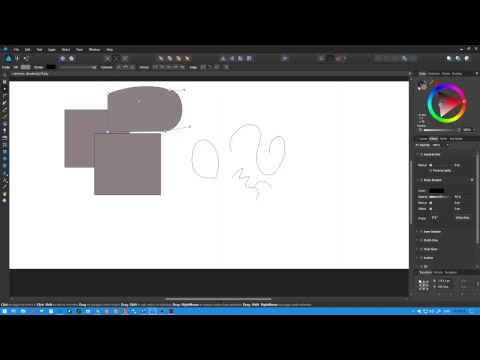480x360 pixels.
Task: Click the Offset Tool button
Action: pyautogui.click(x=462, y=218)
